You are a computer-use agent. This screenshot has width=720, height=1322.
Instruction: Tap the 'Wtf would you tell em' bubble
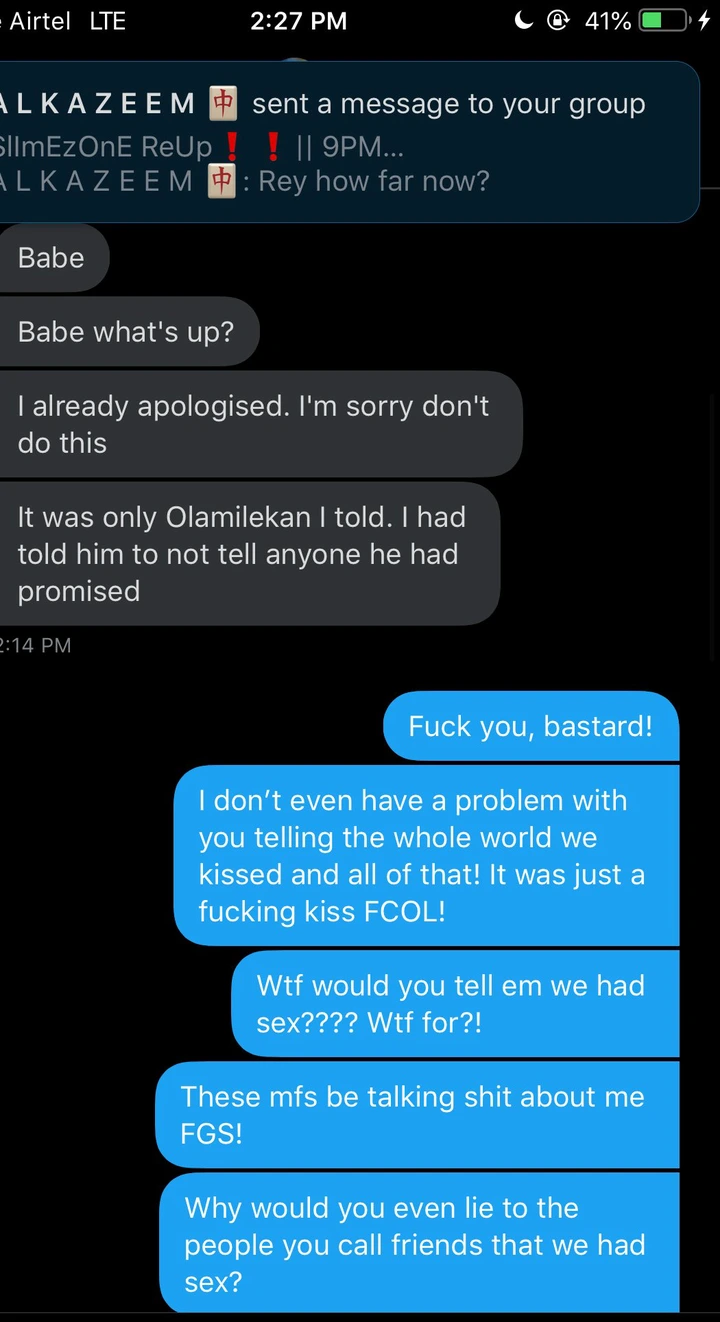456,1004
